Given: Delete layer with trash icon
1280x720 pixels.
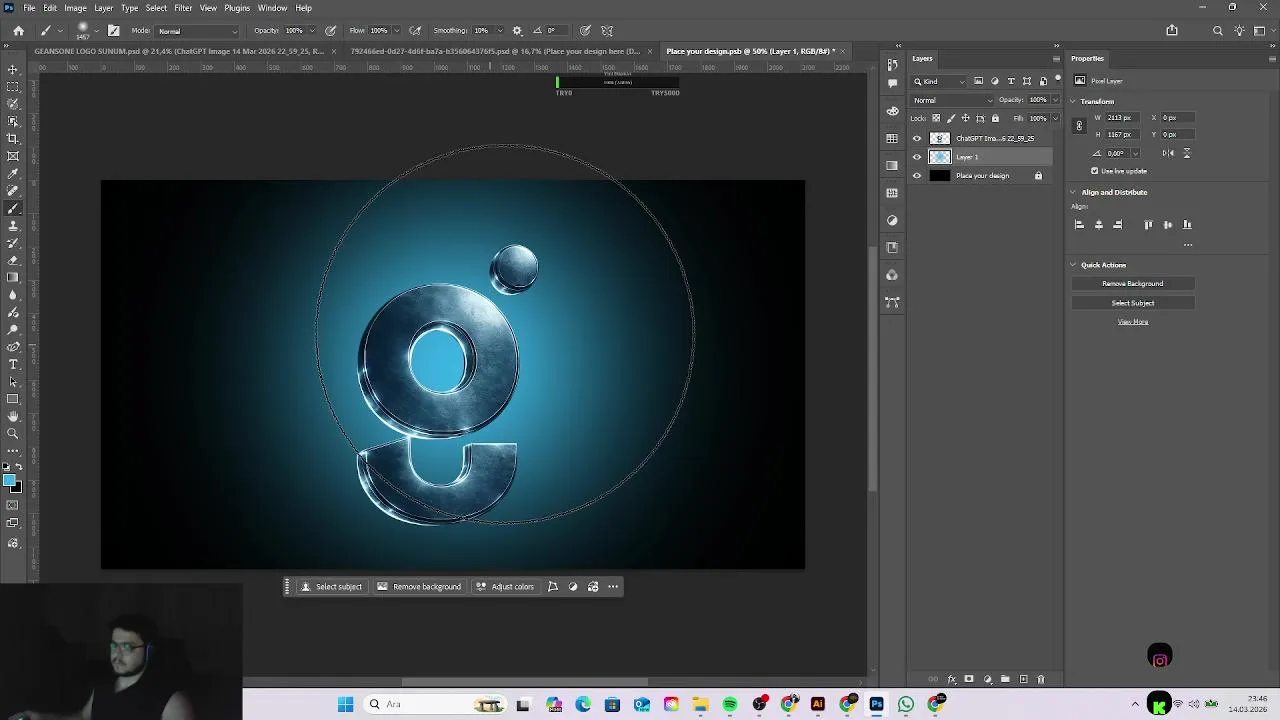Looking at the screenshot, I should [x=1041, y=680].
